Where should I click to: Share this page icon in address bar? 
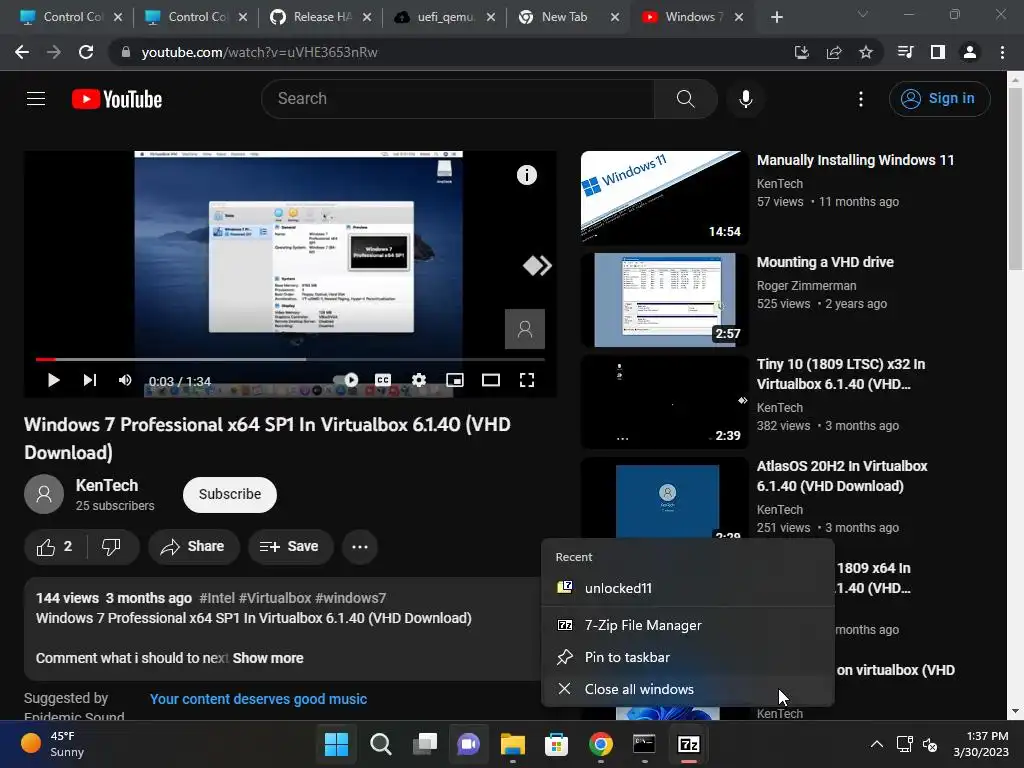[x=834, y=52]
